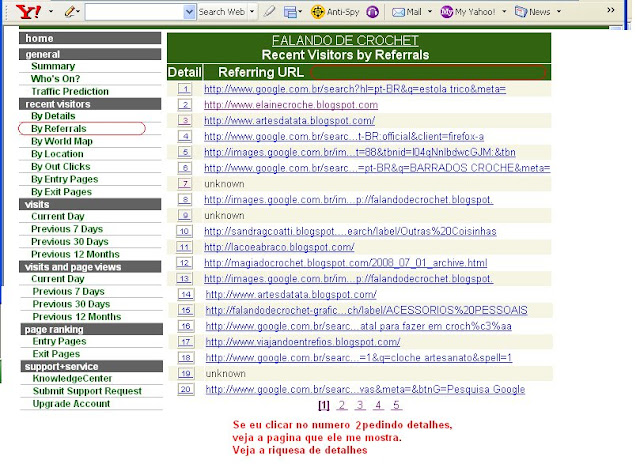
Task: Open detail icon number 4
Action: pos(185,136)
